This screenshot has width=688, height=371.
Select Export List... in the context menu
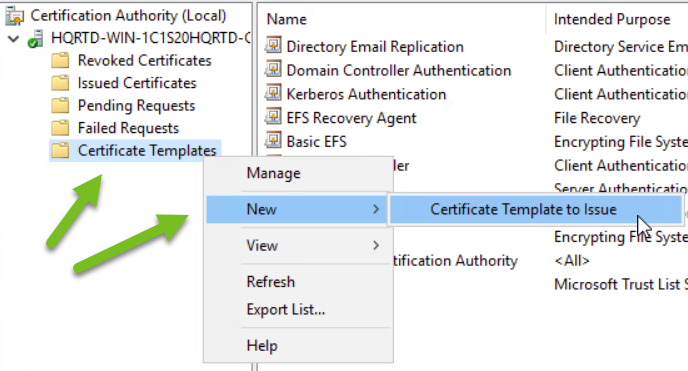pos(298,310)
